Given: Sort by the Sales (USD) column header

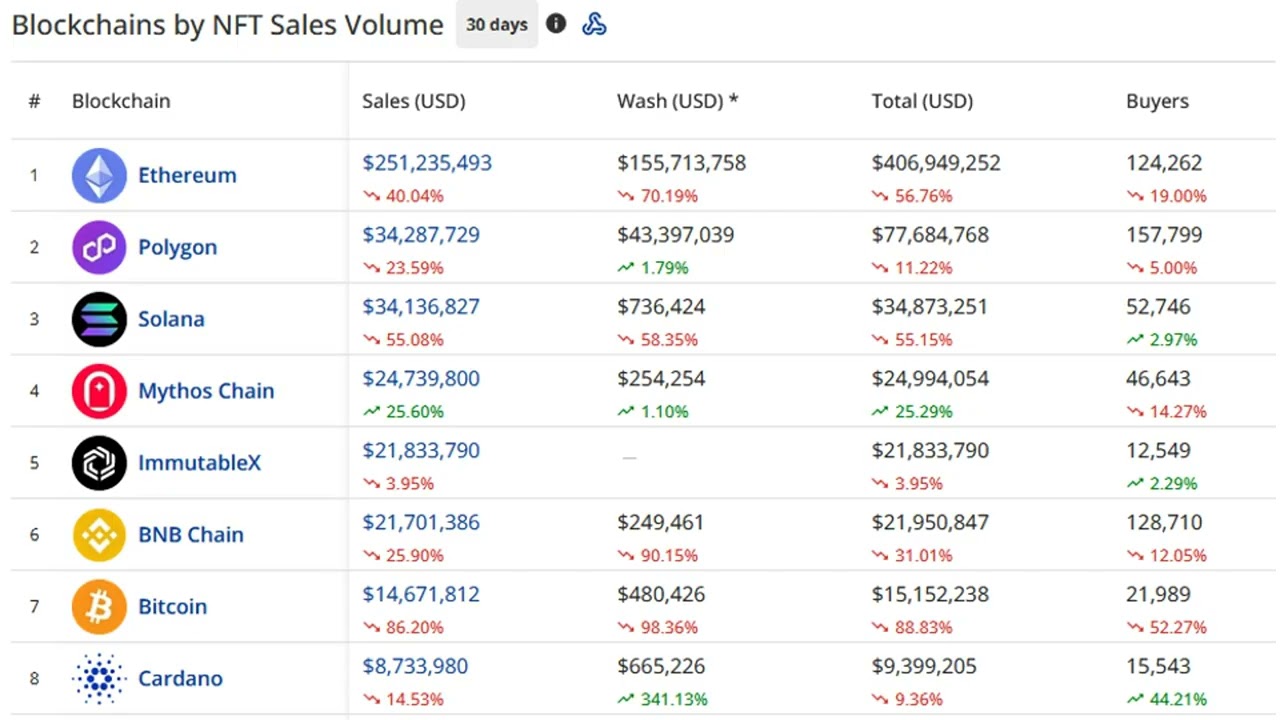Looking at the screenshot, I should [x=414, y=101].
